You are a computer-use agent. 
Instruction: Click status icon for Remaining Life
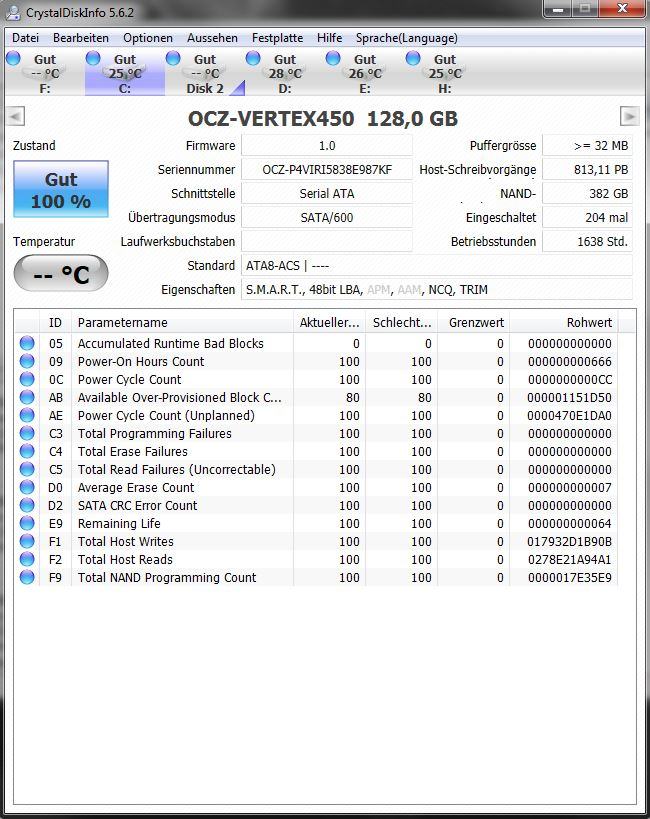tap(27, 523)
